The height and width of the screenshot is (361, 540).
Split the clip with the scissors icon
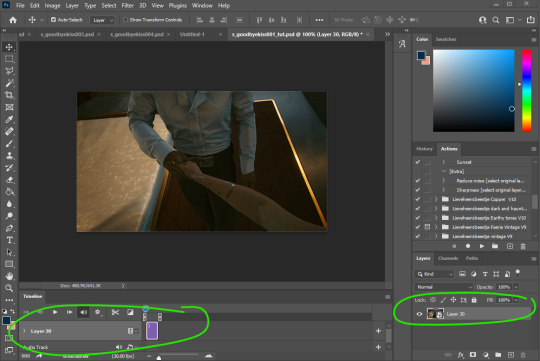click(x=115, y=312)
